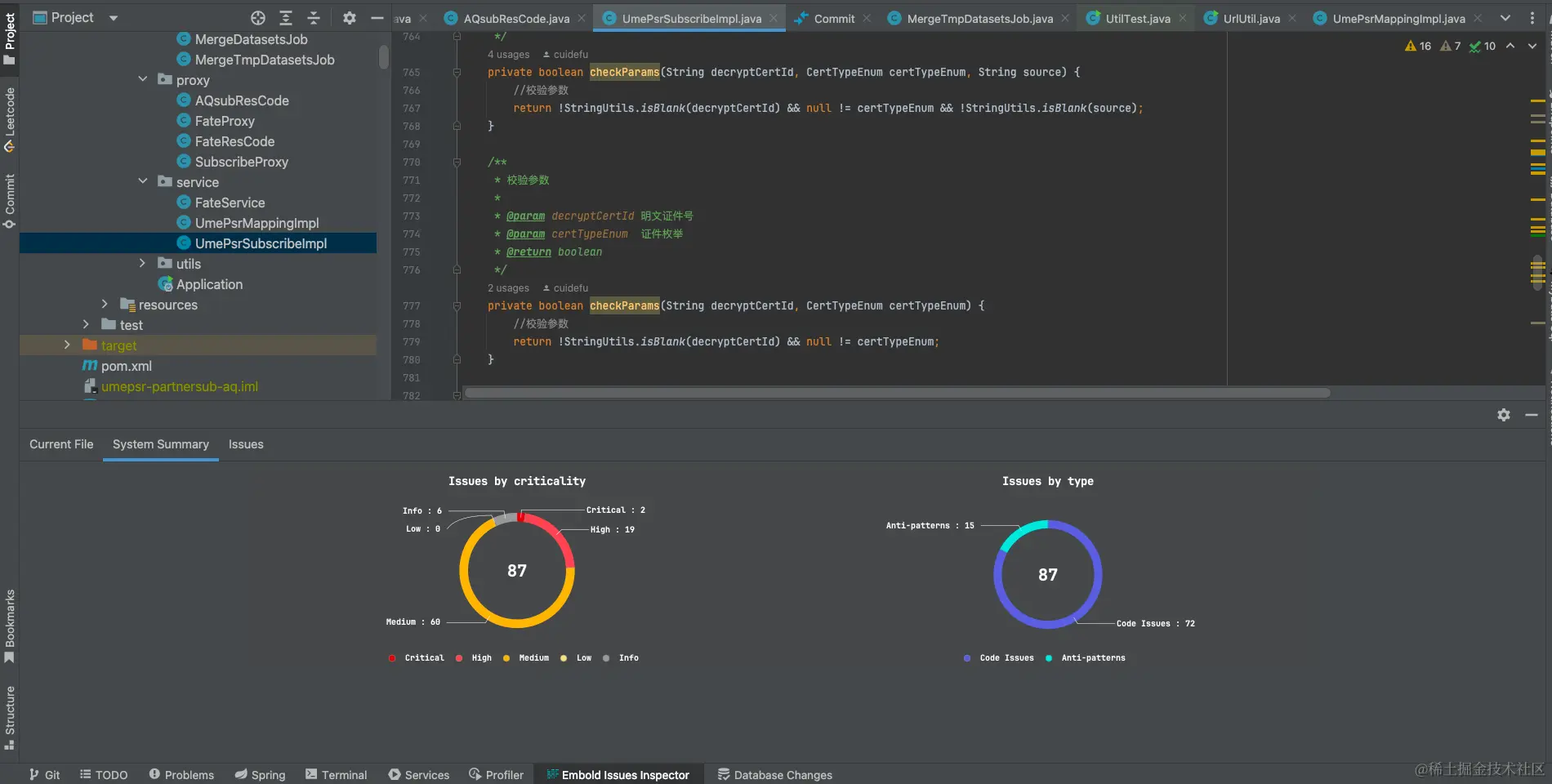1552x784 pixels.
Task: Collapse the service folder
Action: 143,181
